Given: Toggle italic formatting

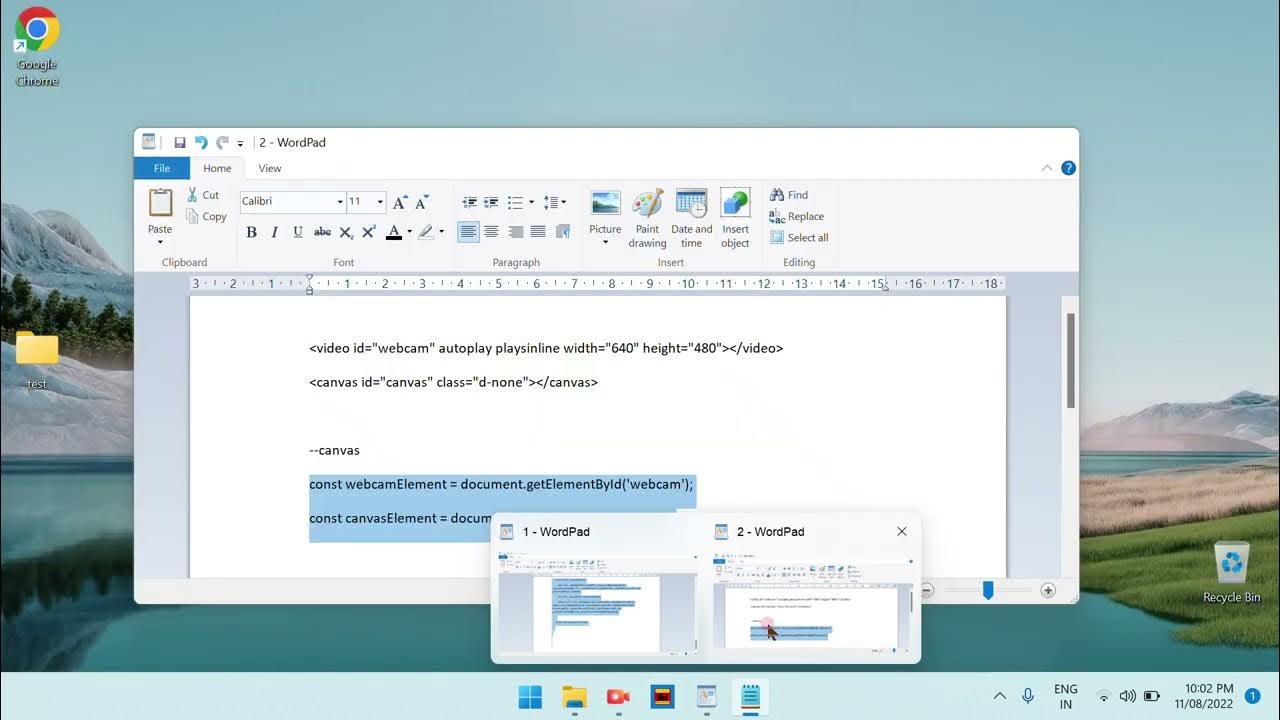Looking at the screenshot, I should coord(275,232).
